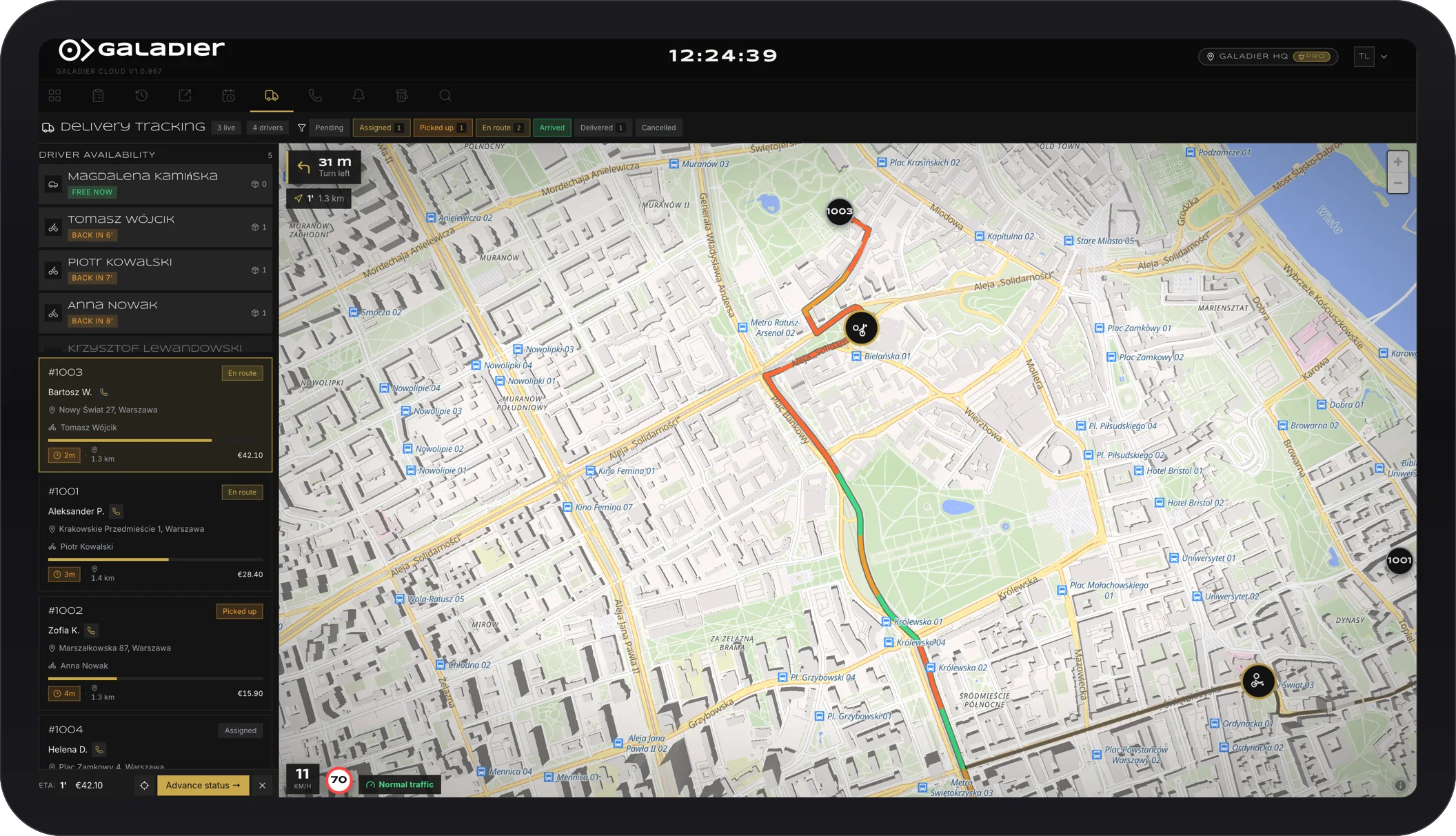Click the 1001 destination map marker
This screenshot has width=1456, height=836.
tap(1399, 561)
